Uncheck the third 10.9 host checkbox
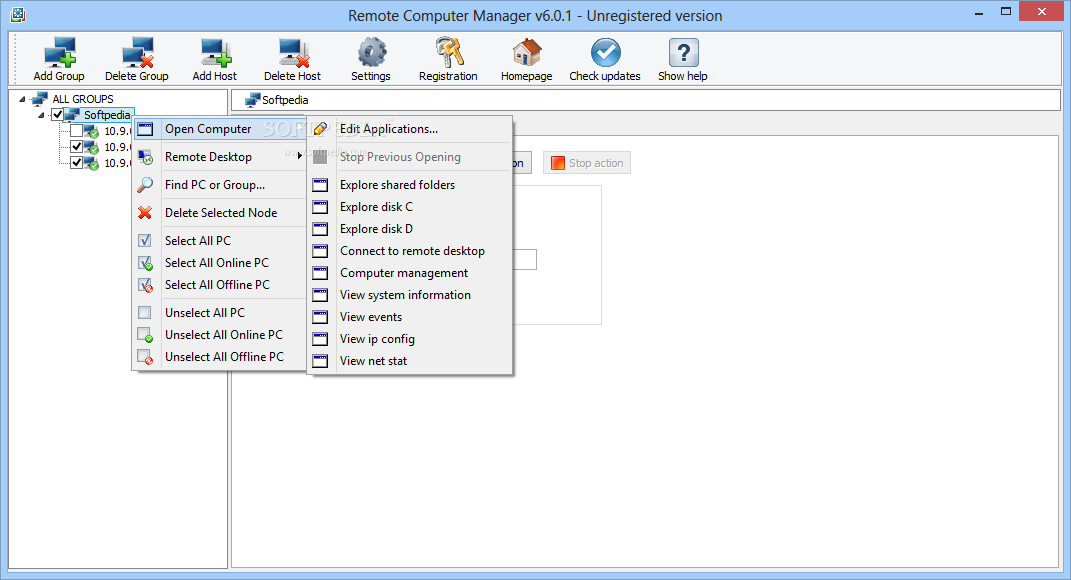This screenshot has height=580, width=1071. tap(76, 163)
